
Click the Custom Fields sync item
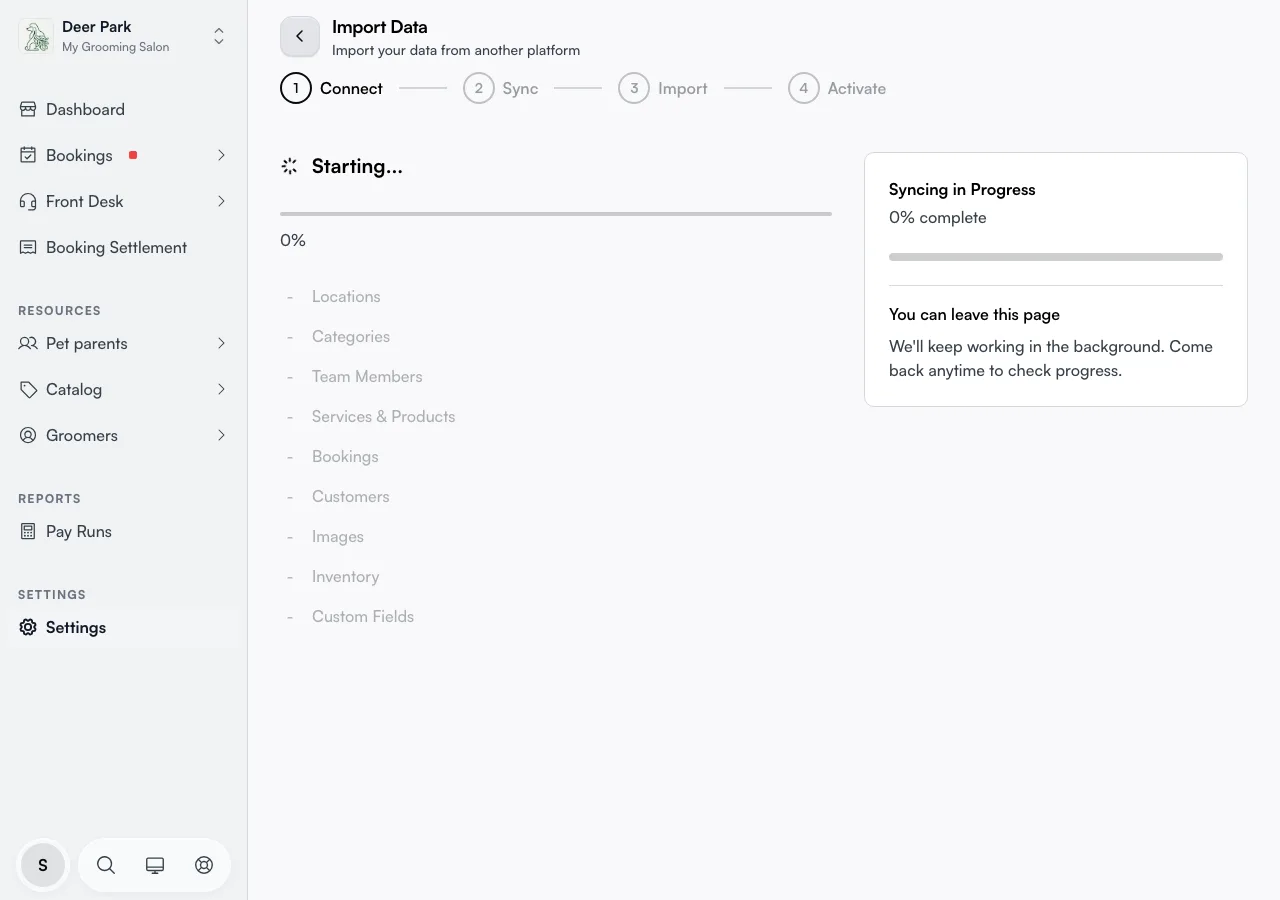click(x=363, y=616)
